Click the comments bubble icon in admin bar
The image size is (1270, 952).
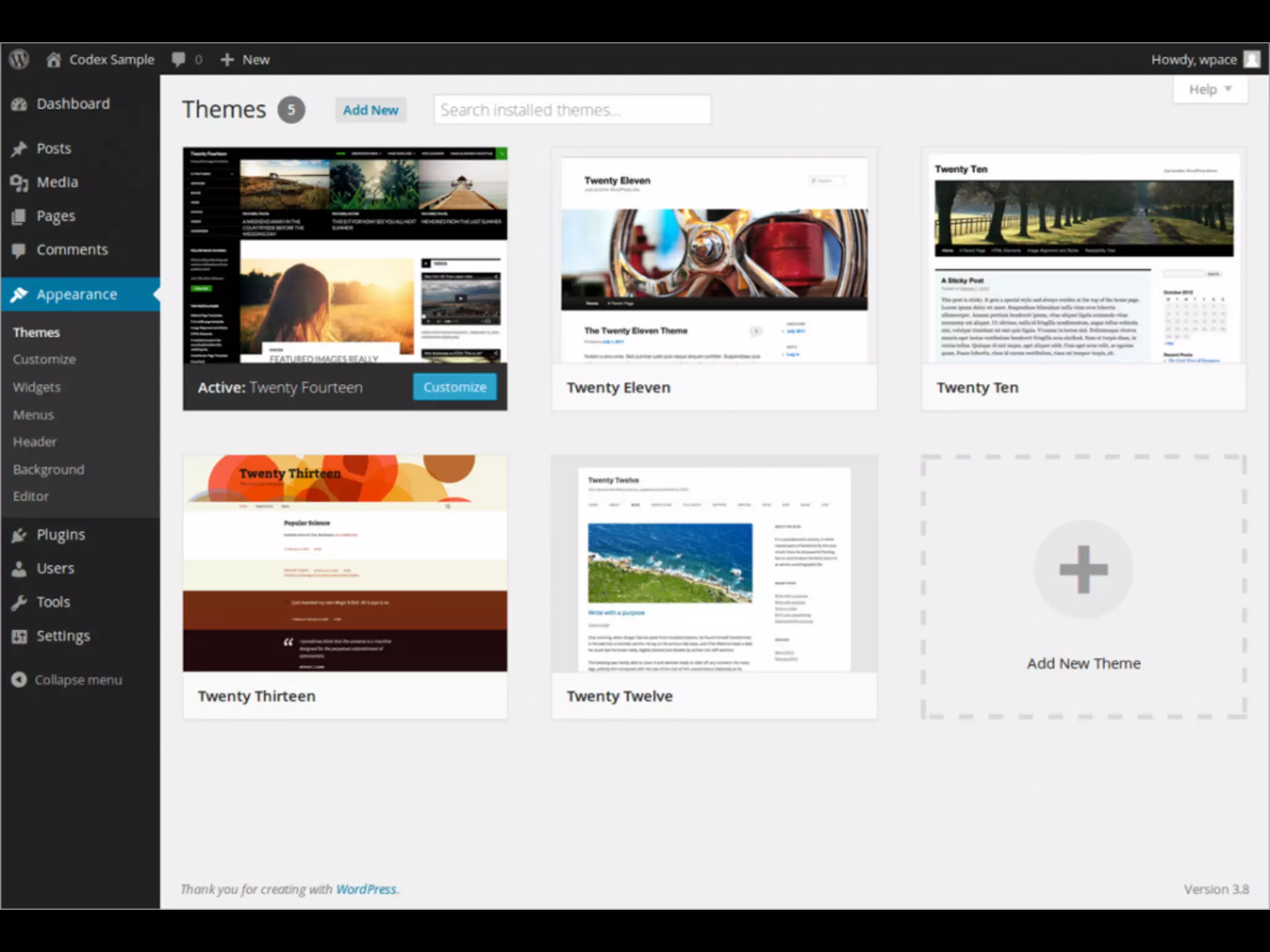pyautogui.click(x=179, y=59)
